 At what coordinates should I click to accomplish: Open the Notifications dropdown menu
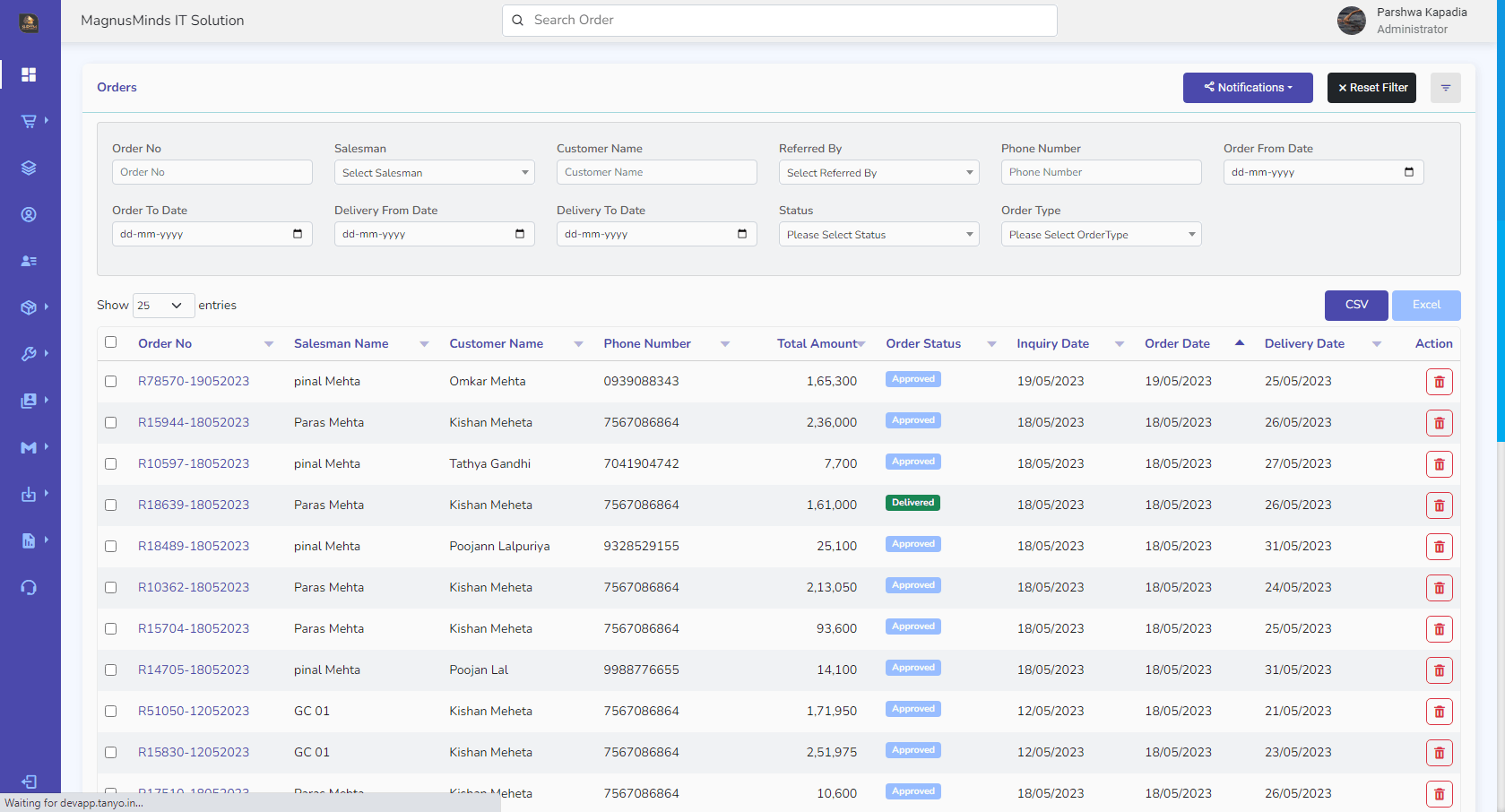pyautogui.click(x=1247, y=88)
